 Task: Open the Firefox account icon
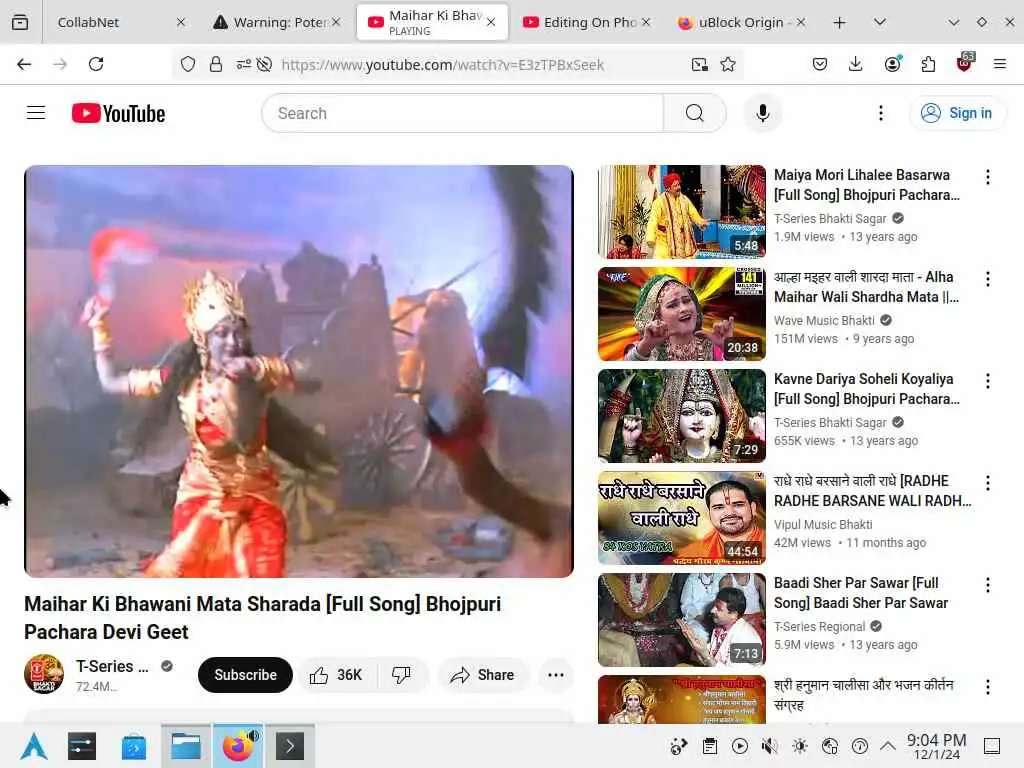tap(893, 64)
